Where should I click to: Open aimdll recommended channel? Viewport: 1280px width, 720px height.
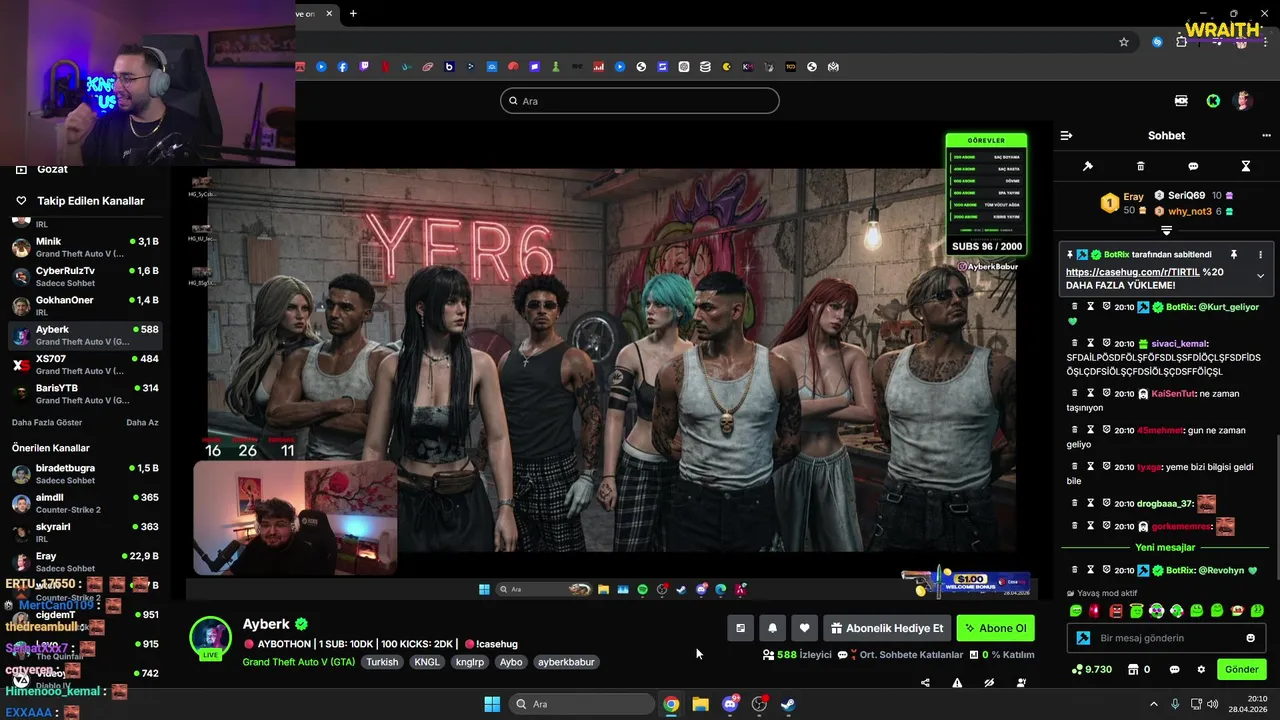click(x=85, y=502)
